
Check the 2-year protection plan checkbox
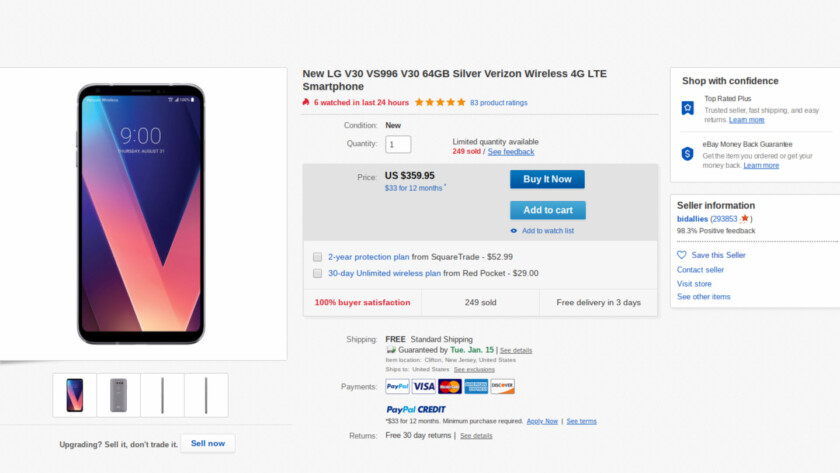click(317, 257)
